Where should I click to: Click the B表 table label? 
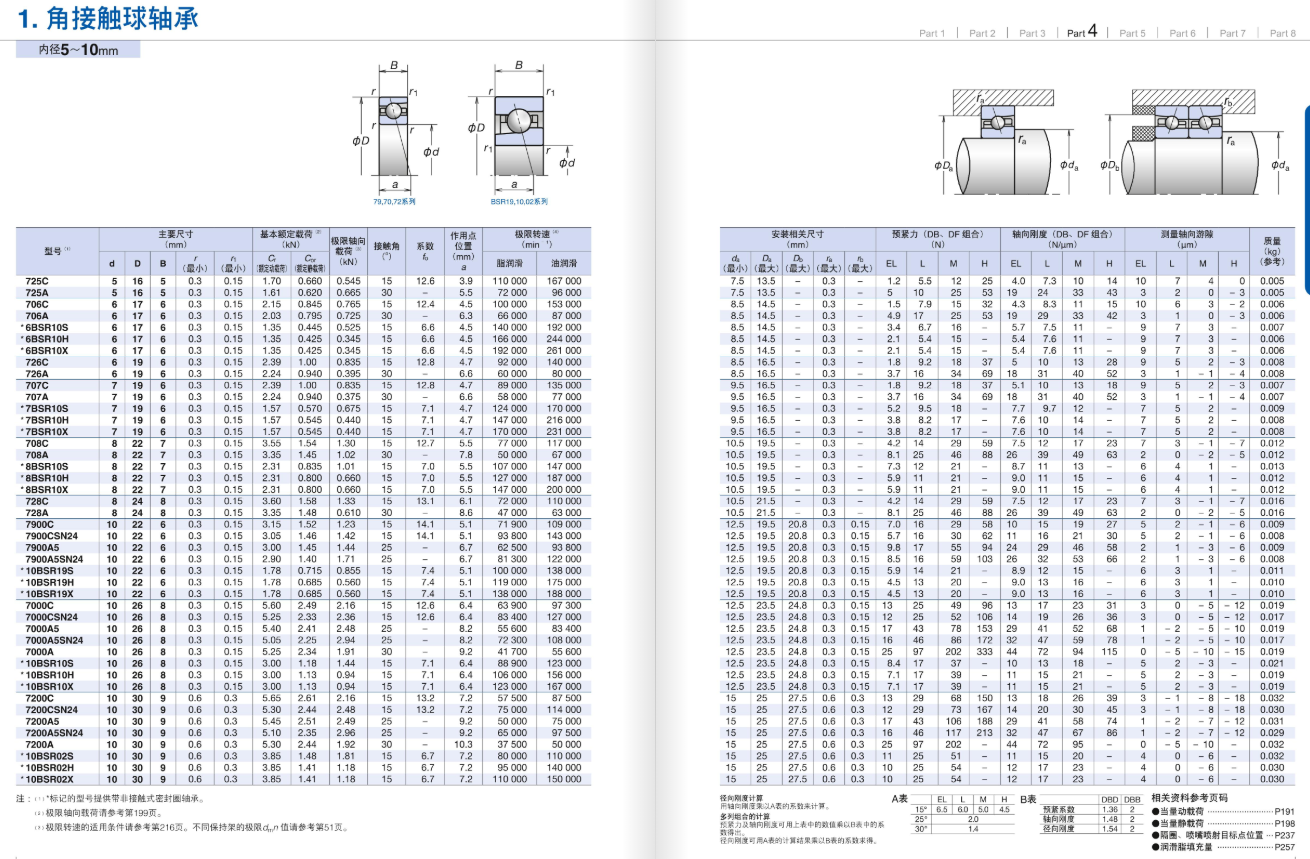1029,800
